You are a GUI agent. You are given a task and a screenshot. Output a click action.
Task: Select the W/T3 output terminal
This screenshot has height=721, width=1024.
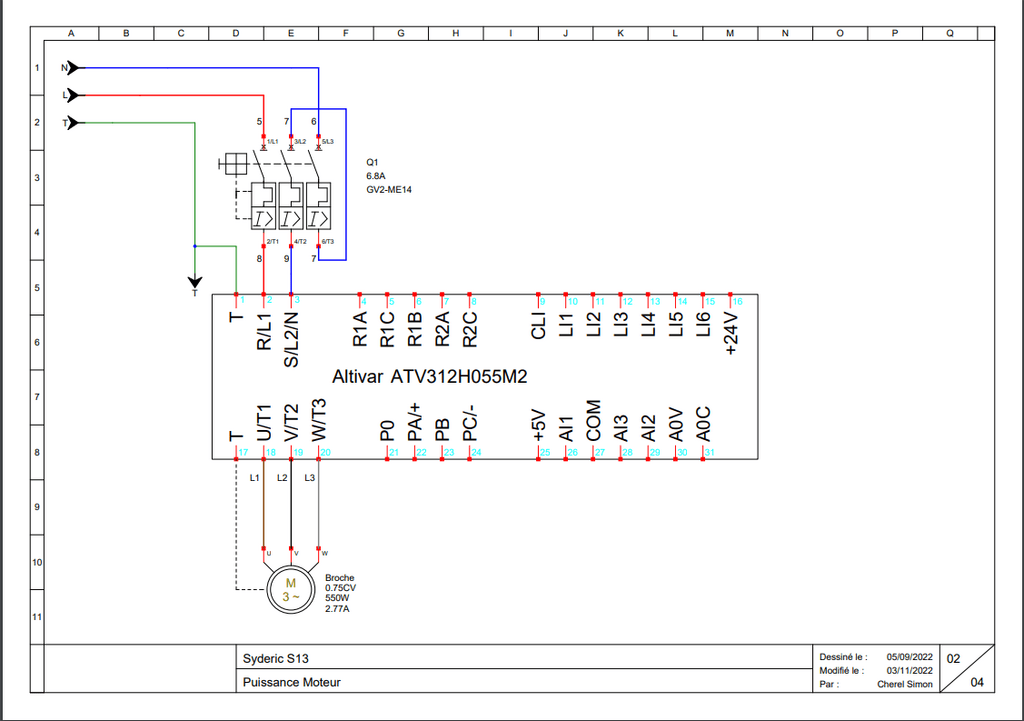[319, 421]
